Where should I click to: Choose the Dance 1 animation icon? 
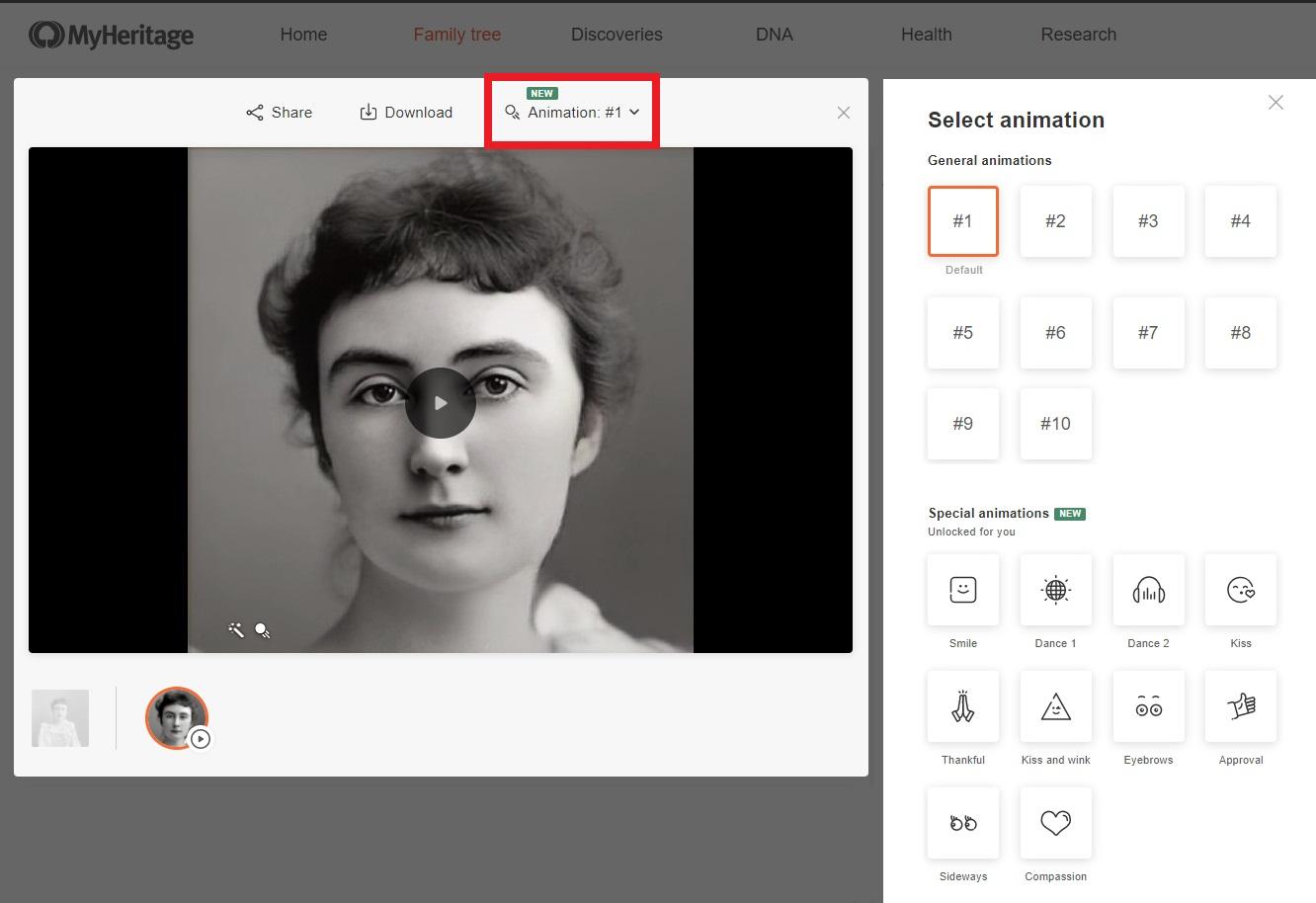coord(1055,590)
